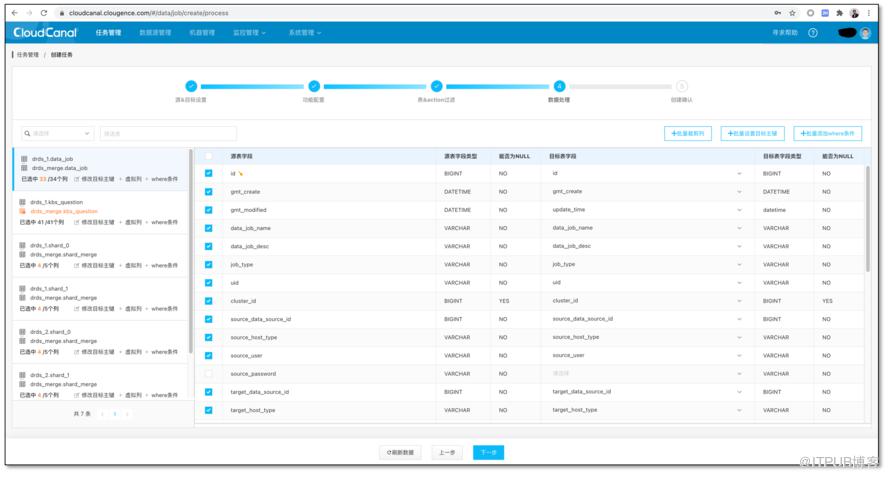Toggle the select-all checkbox in the table header

click(209, 156)
